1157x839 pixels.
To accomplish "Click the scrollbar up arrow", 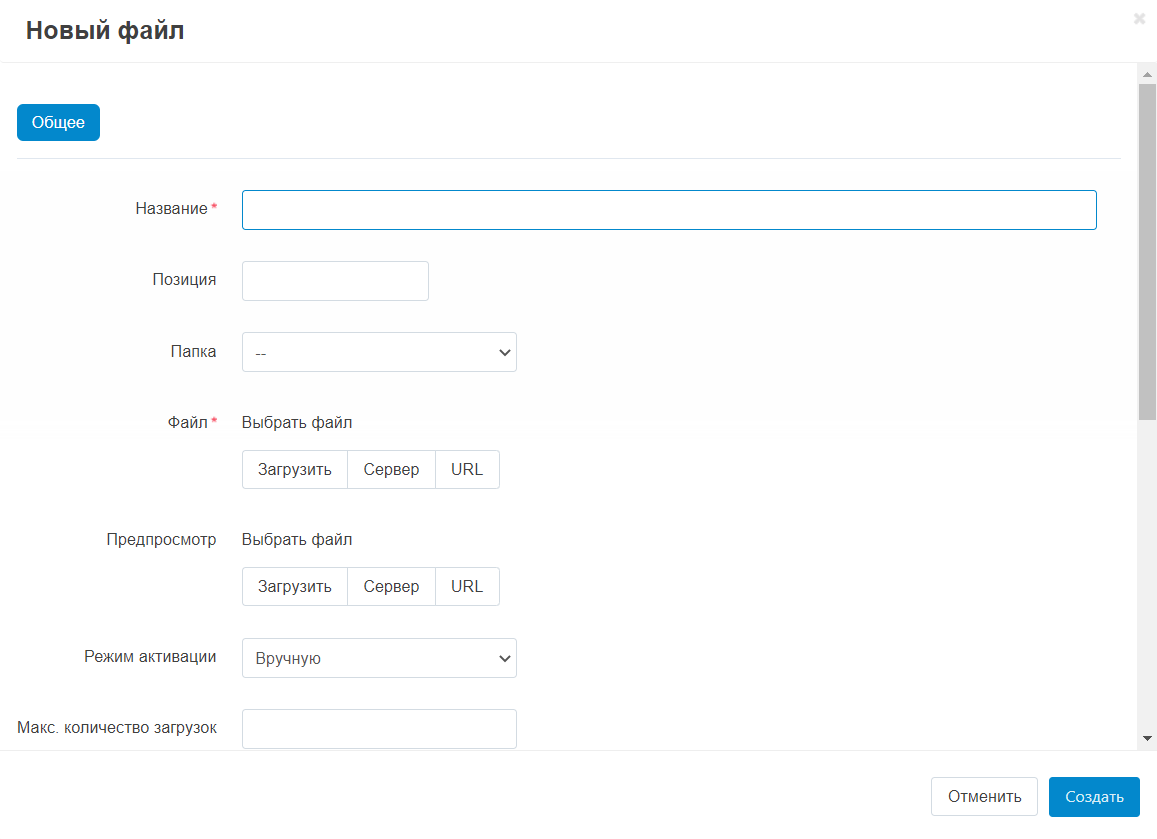I will [x=1147, y=75].
